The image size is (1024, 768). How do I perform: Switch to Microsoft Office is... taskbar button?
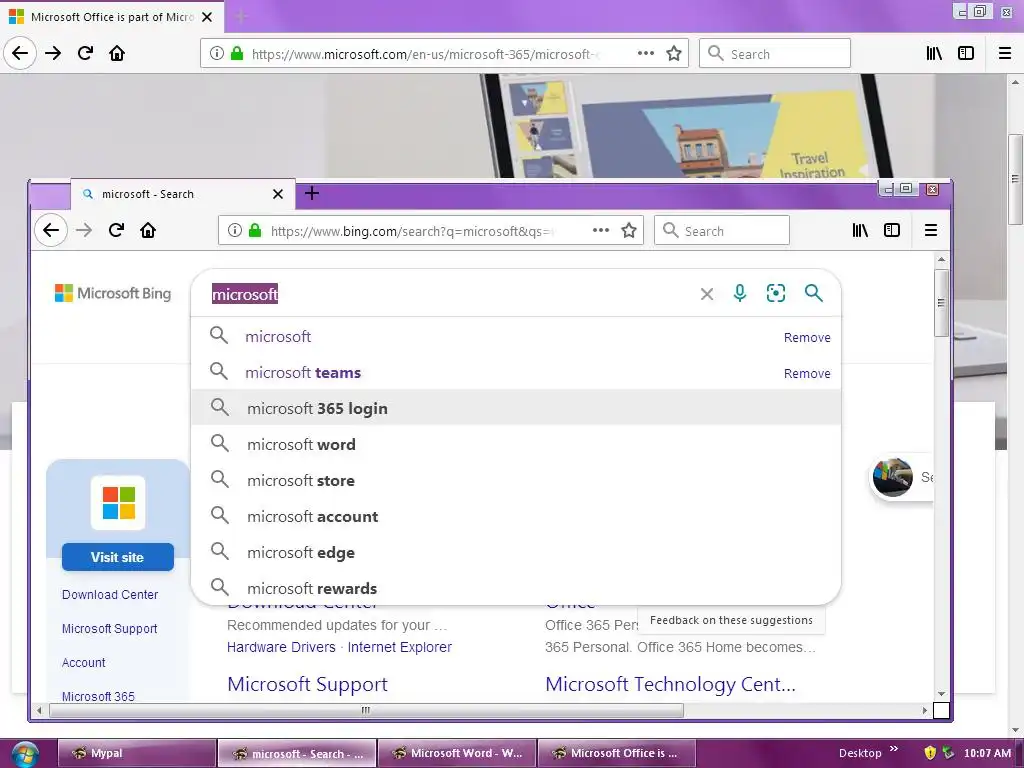616,753
